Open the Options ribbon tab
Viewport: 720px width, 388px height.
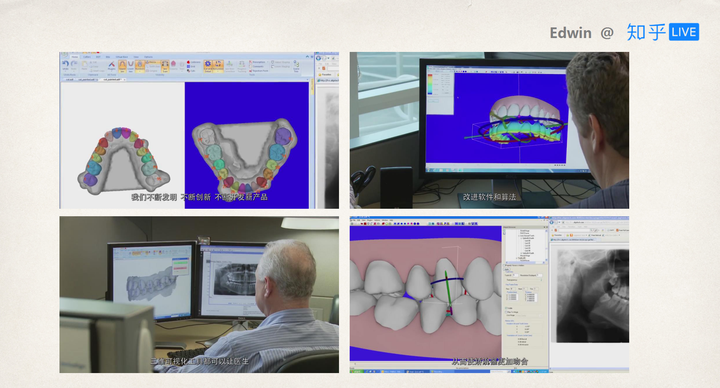(148, 57)
